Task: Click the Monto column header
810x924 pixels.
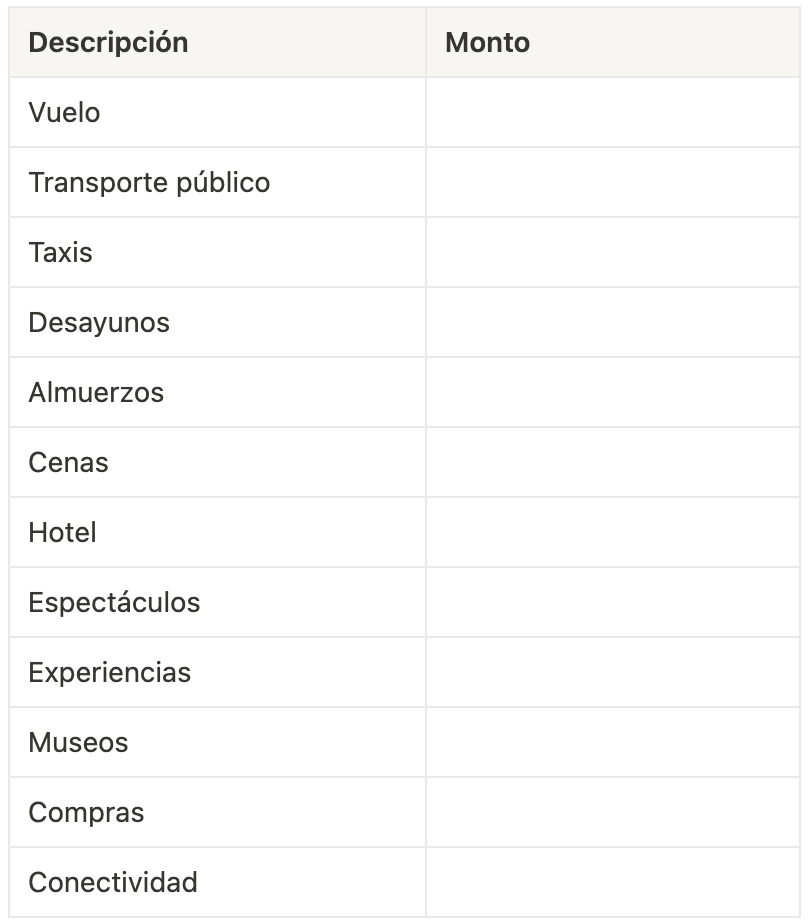Action: click(x=487, y=43)
